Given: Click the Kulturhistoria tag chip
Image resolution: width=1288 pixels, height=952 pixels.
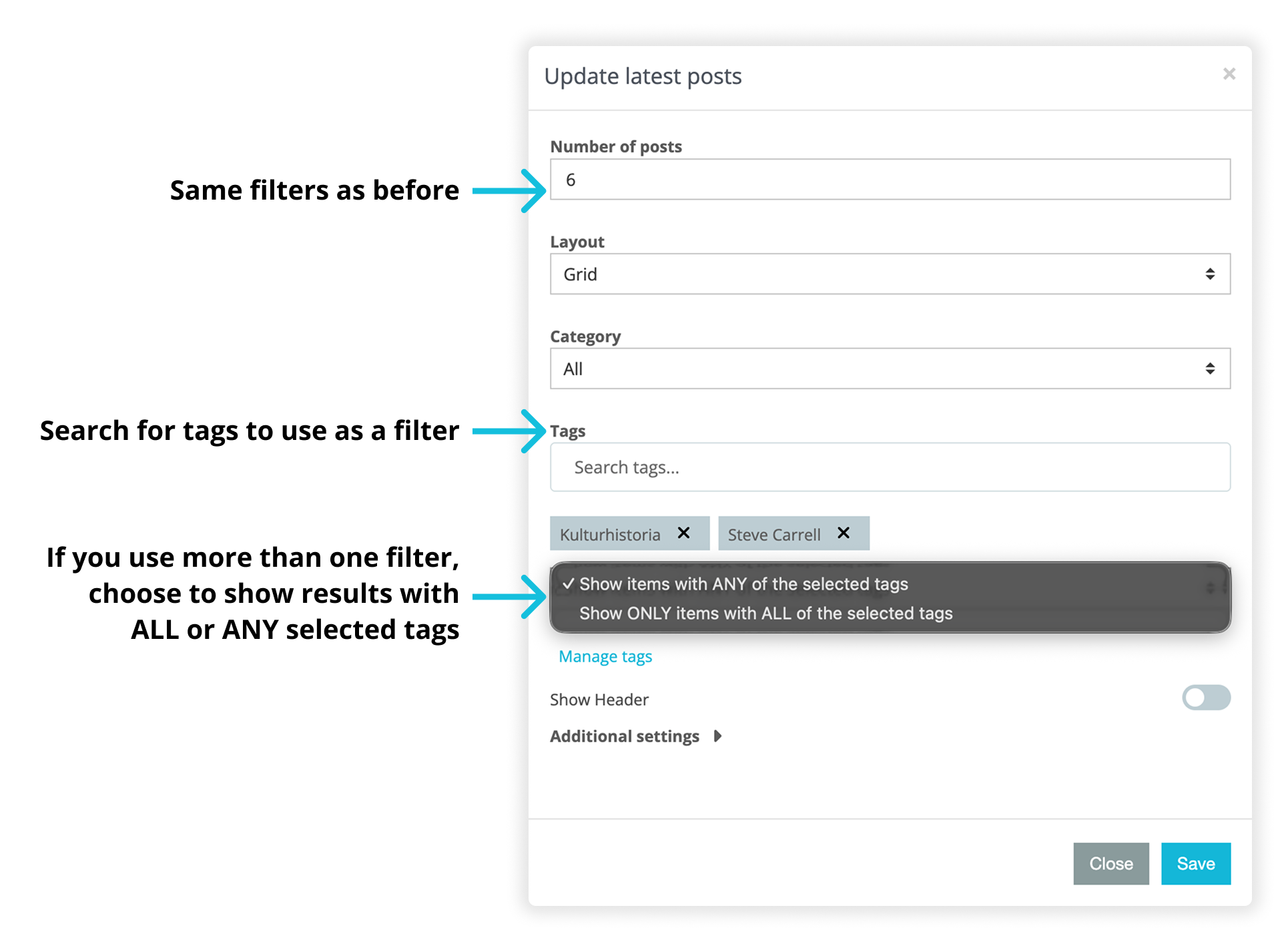Looking at the screenshot, I should click(x=610, y=535).
